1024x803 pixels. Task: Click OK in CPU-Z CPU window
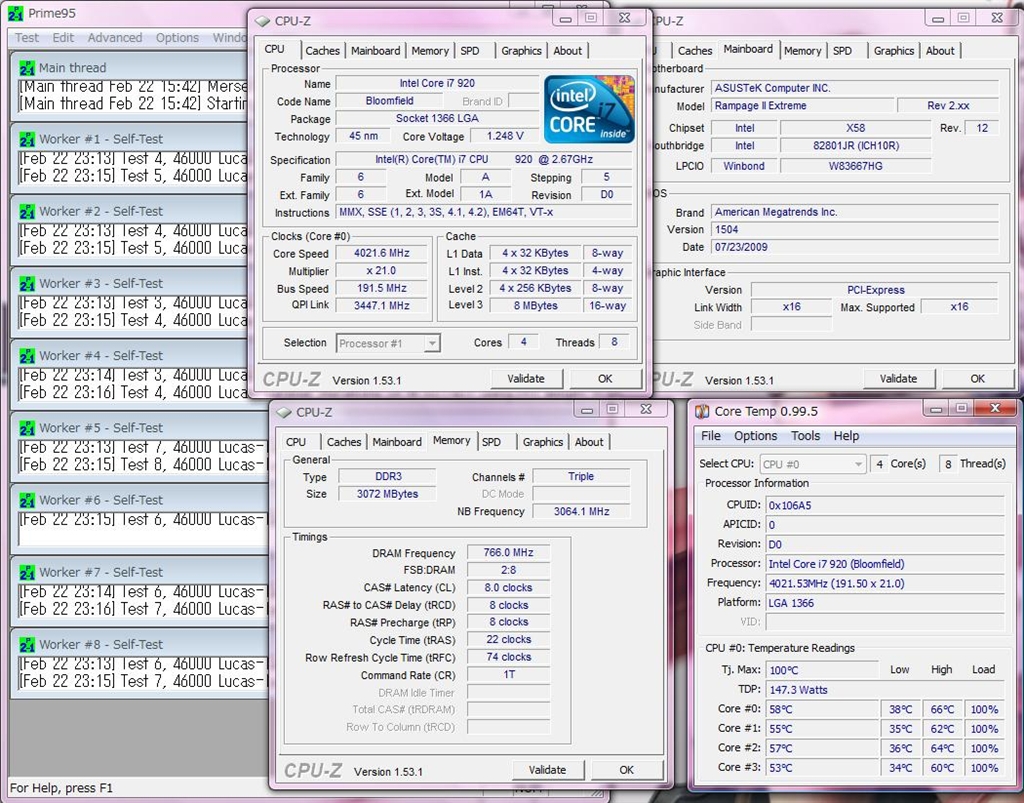coord(605,379)
